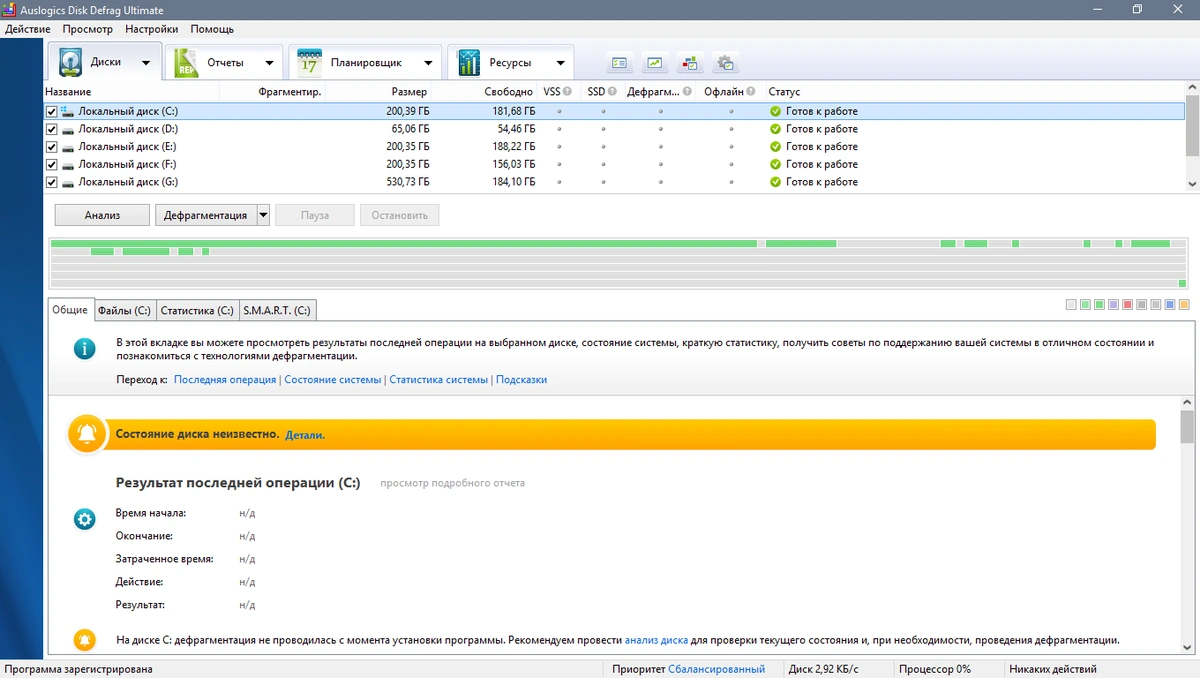Viewport: 1200px width, 678px height.
Task: Click the green status icon for disk D:
Action: click(775, 129)
